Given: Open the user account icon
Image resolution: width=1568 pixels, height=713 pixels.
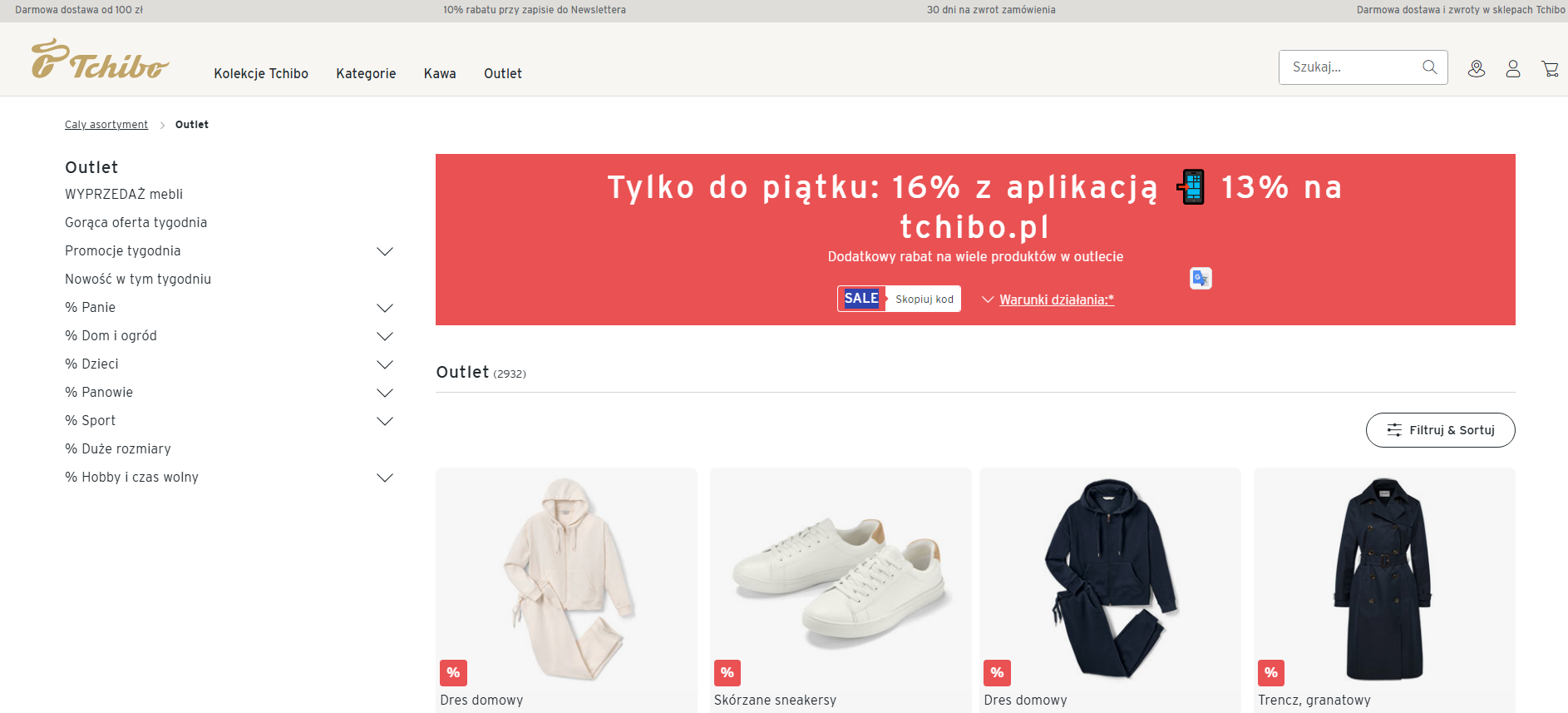Looking at the screenshot, I should coord(1513,69).
